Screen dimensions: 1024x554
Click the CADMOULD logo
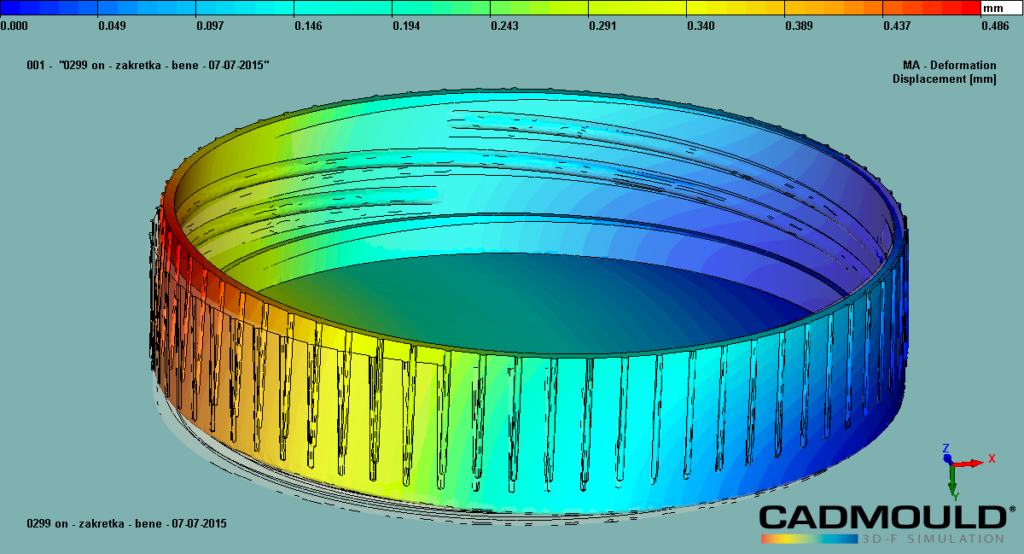pos(881,517)
